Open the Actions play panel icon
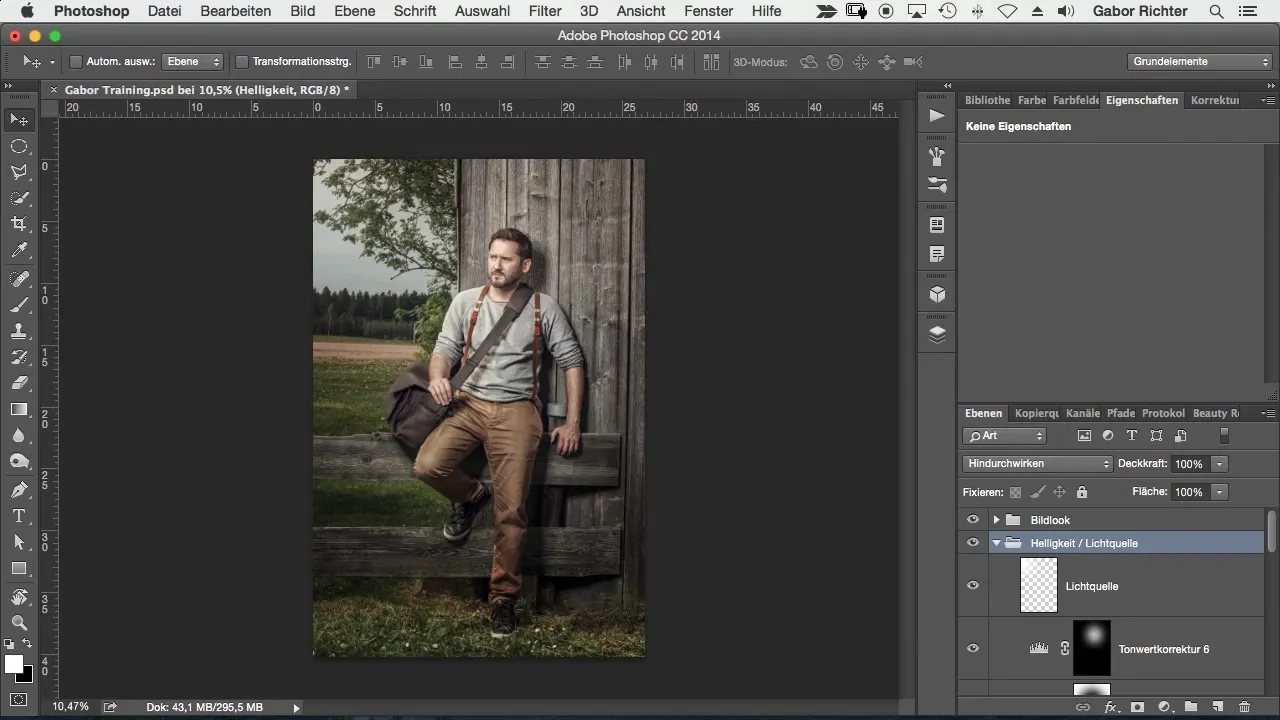Image resolution: width=1280 pixels, height=720 pixels. tap(937, 115)
